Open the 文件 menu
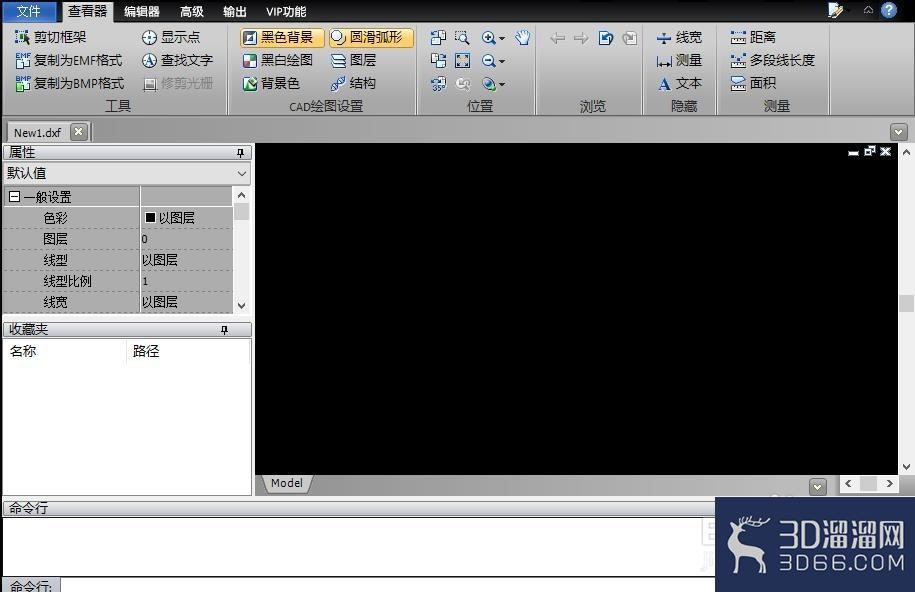Screen dimensions: 915x592 pos(29,11)
